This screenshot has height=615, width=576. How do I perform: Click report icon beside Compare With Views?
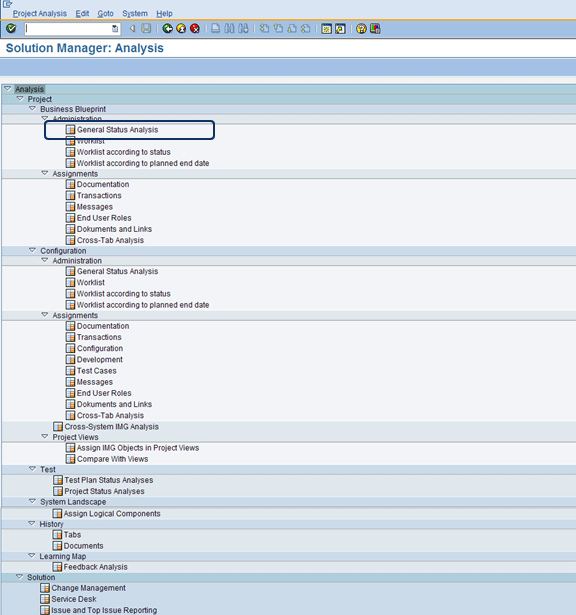[x=70, y=459]
